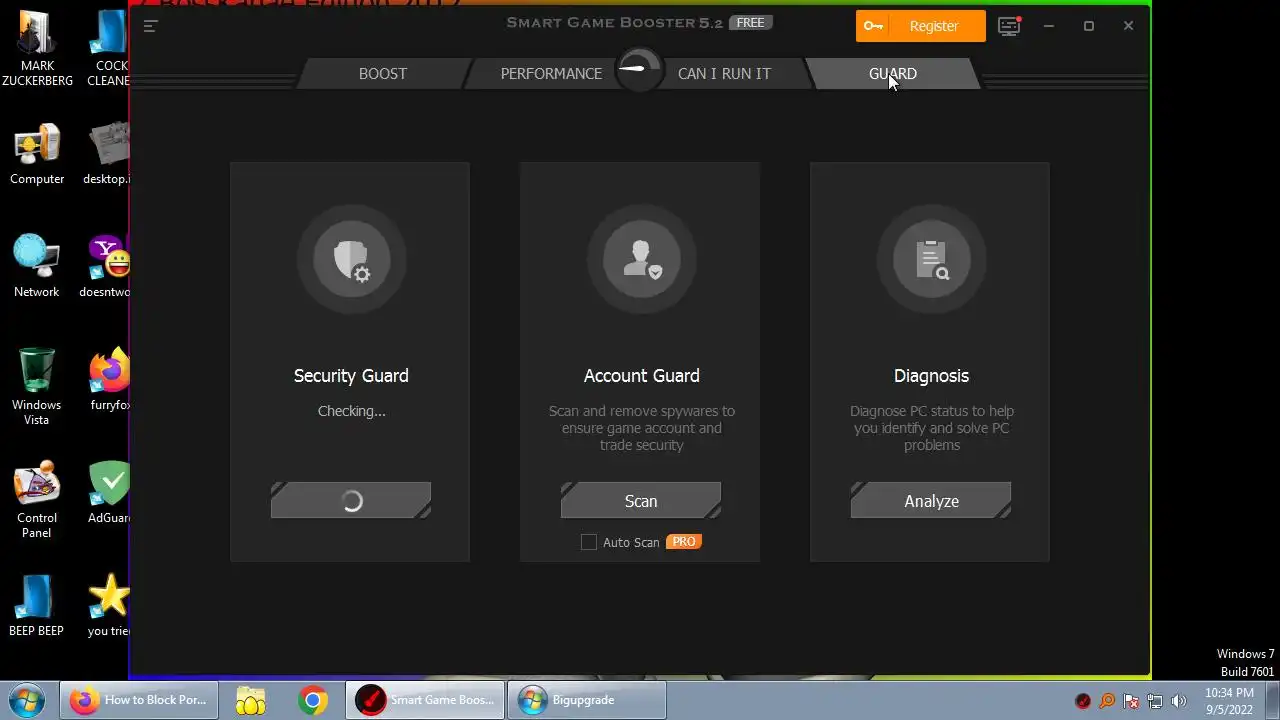Image resolution: width=1280 pixels, height=720 pixels.
Task: Click the PRO badge next to Auto Scan
Action: [x=684, y=541]
